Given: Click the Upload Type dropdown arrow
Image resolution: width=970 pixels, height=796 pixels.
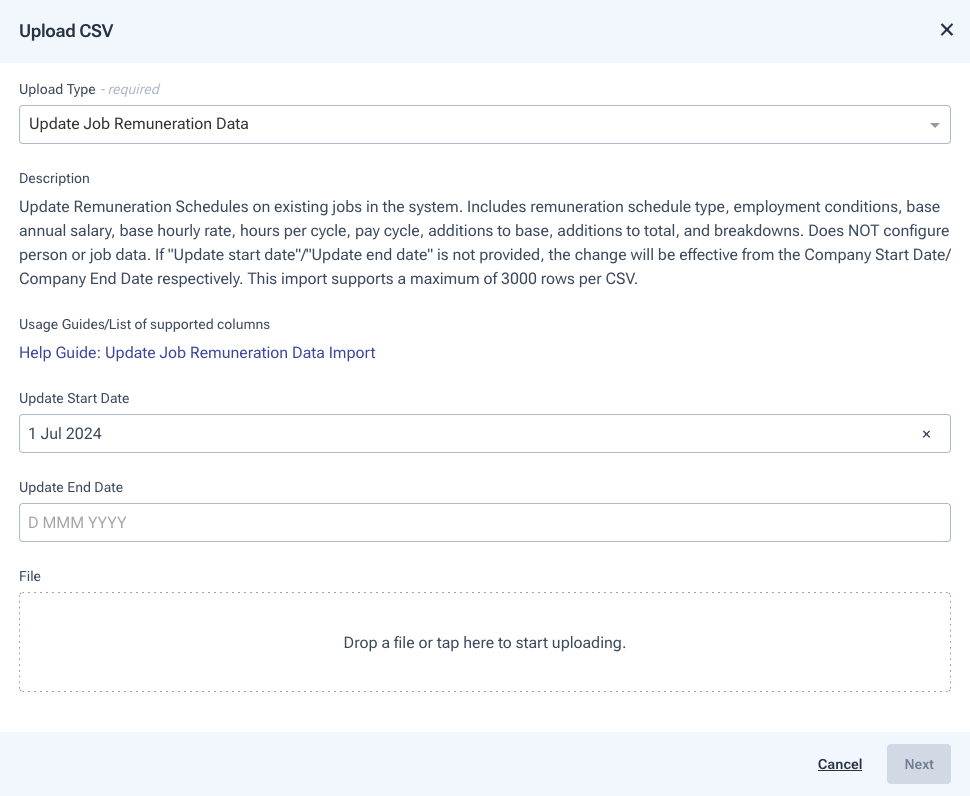Looking at the screenshot, I should tap(934, 125).
